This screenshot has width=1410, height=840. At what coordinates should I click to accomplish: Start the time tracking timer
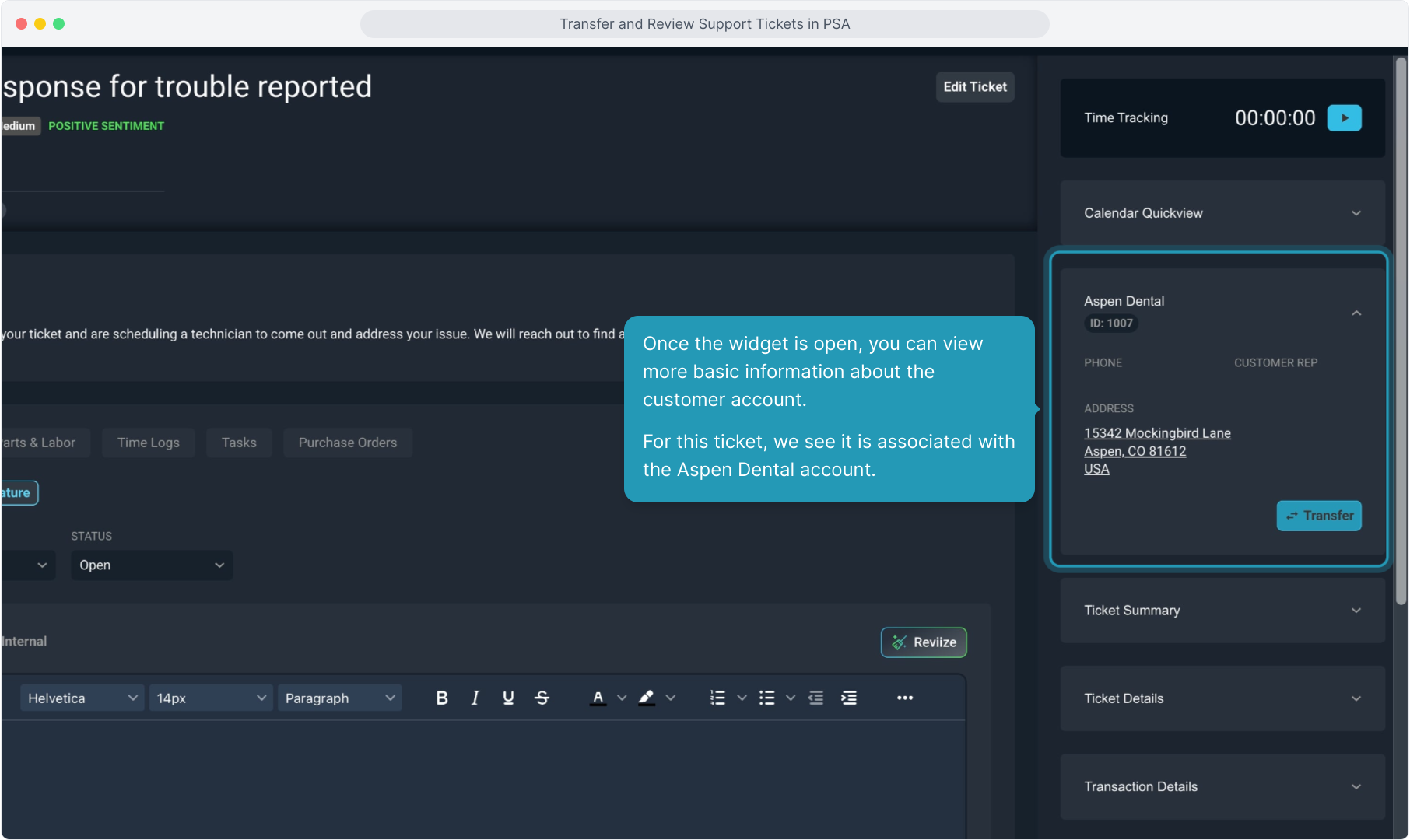click(x=1344, y=118)
